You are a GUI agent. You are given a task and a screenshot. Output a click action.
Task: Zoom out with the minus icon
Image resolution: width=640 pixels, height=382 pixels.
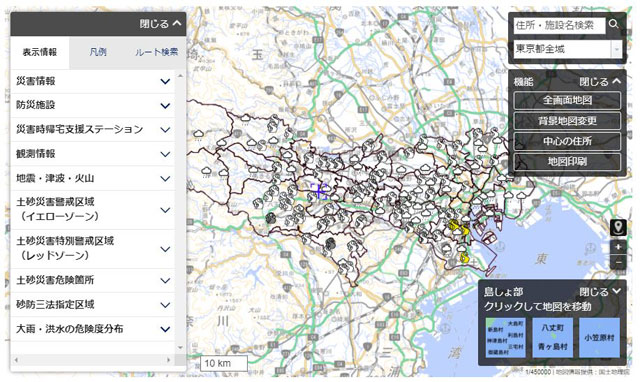(x=618, y=262)
